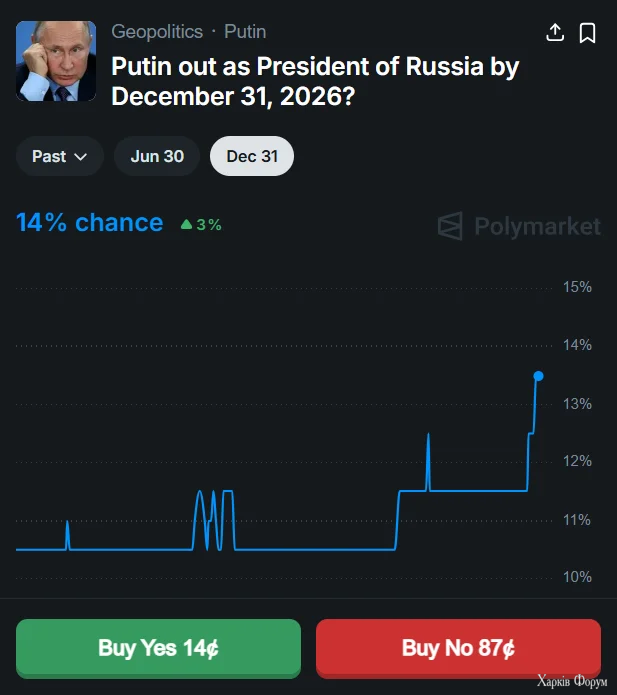This screenshot has width=617, height=695.
Task: Click the 14% chance value
Action: (89, 222)
